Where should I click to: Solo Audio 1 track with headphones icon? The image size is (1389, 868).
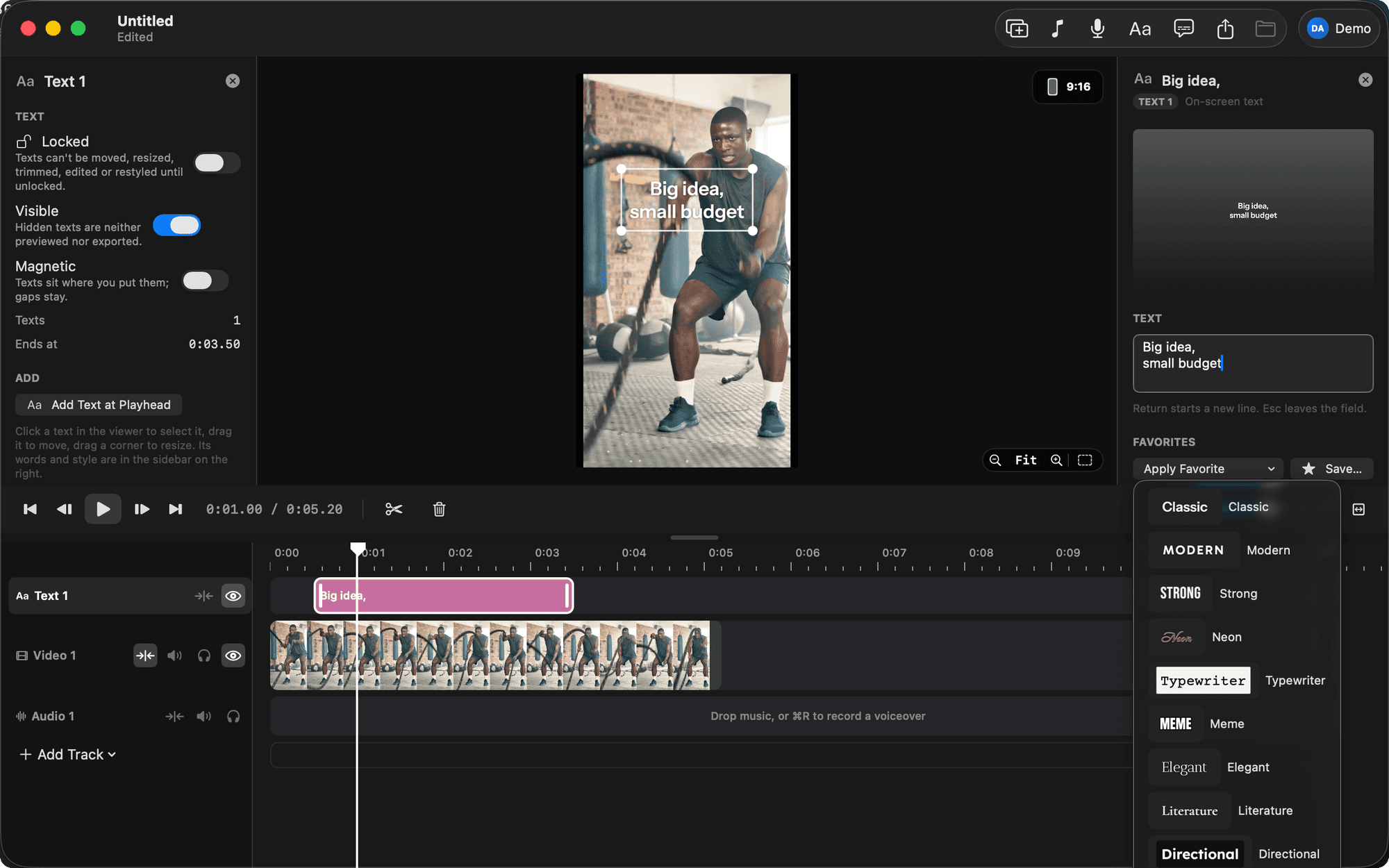(233, 716)
